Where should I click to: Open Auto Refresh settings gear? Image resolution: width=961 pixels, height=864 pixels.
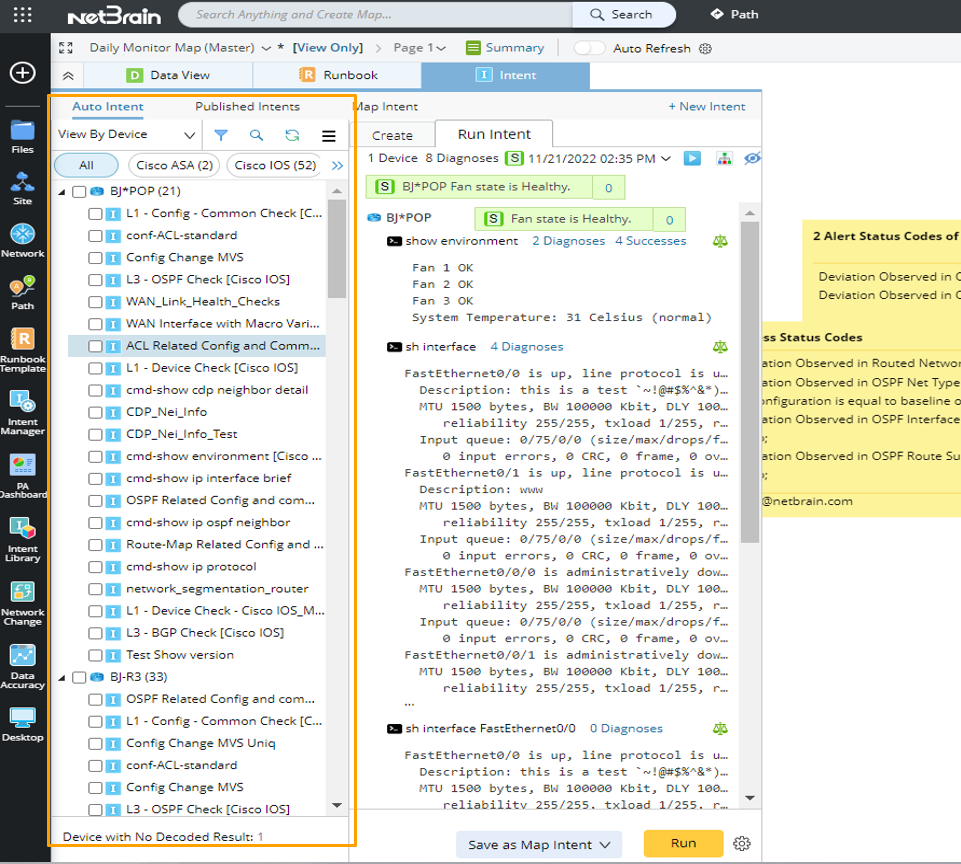[x=705, y=48]
